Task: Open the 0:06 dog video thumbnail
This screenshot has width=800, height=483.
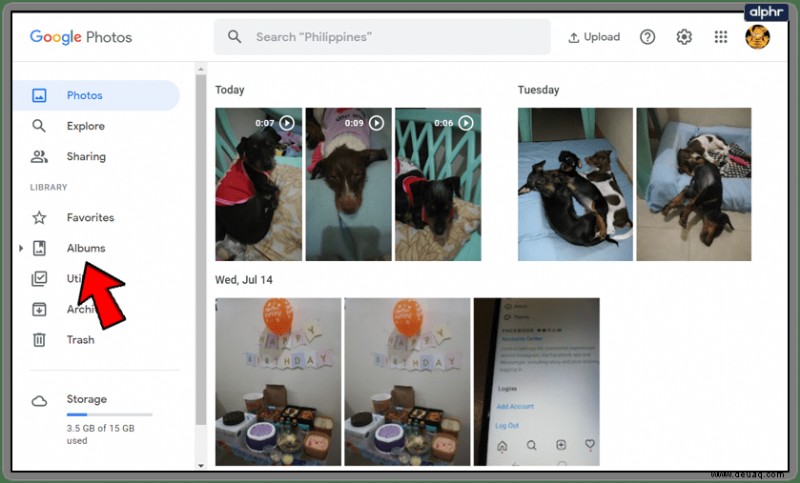Action: tap(438, 184)
